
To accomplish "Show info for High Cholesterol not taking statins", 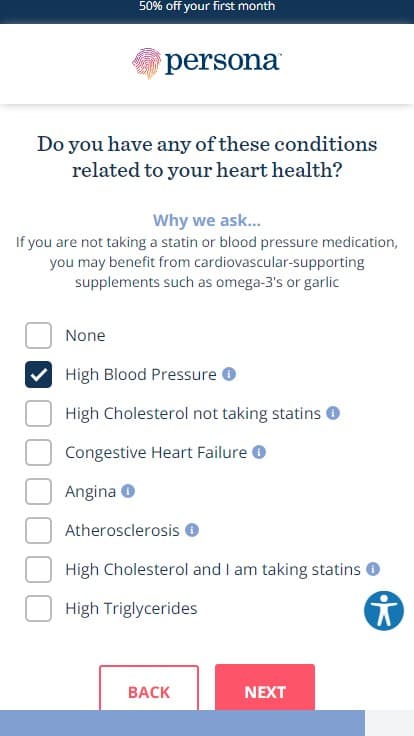I will (x=333, y=413).
